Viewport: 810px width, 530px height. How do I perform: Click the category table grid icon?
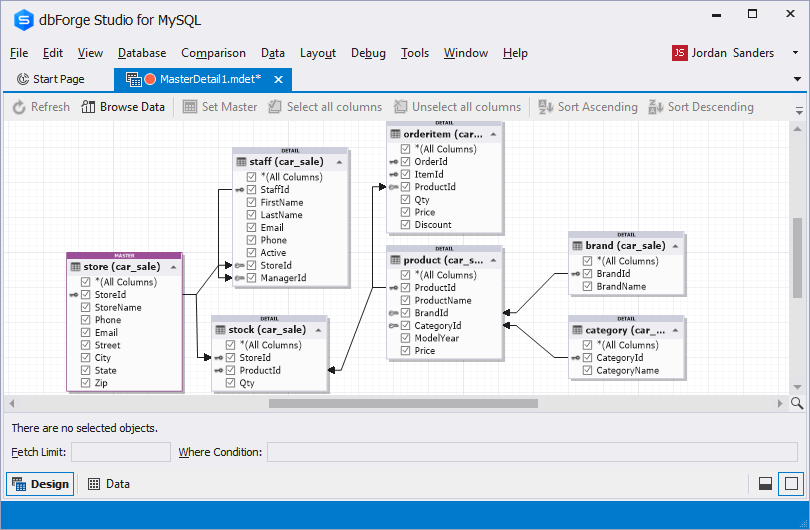[578, 330]
